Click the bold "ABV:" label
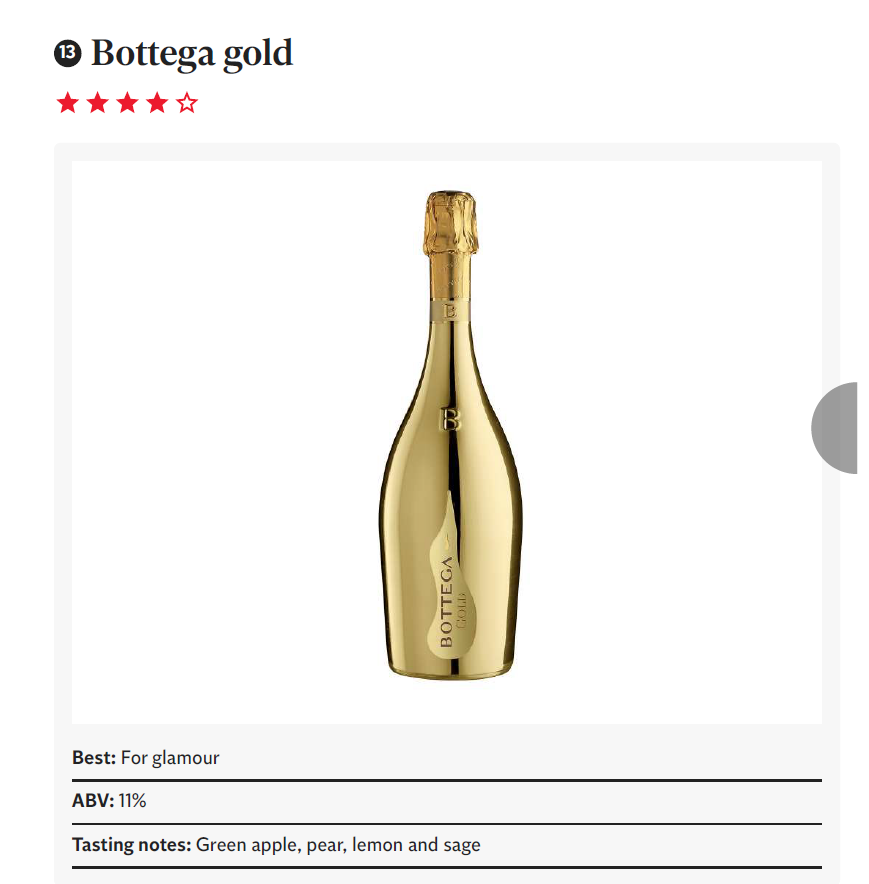This screenshot has width=869, height=884. 92,801
